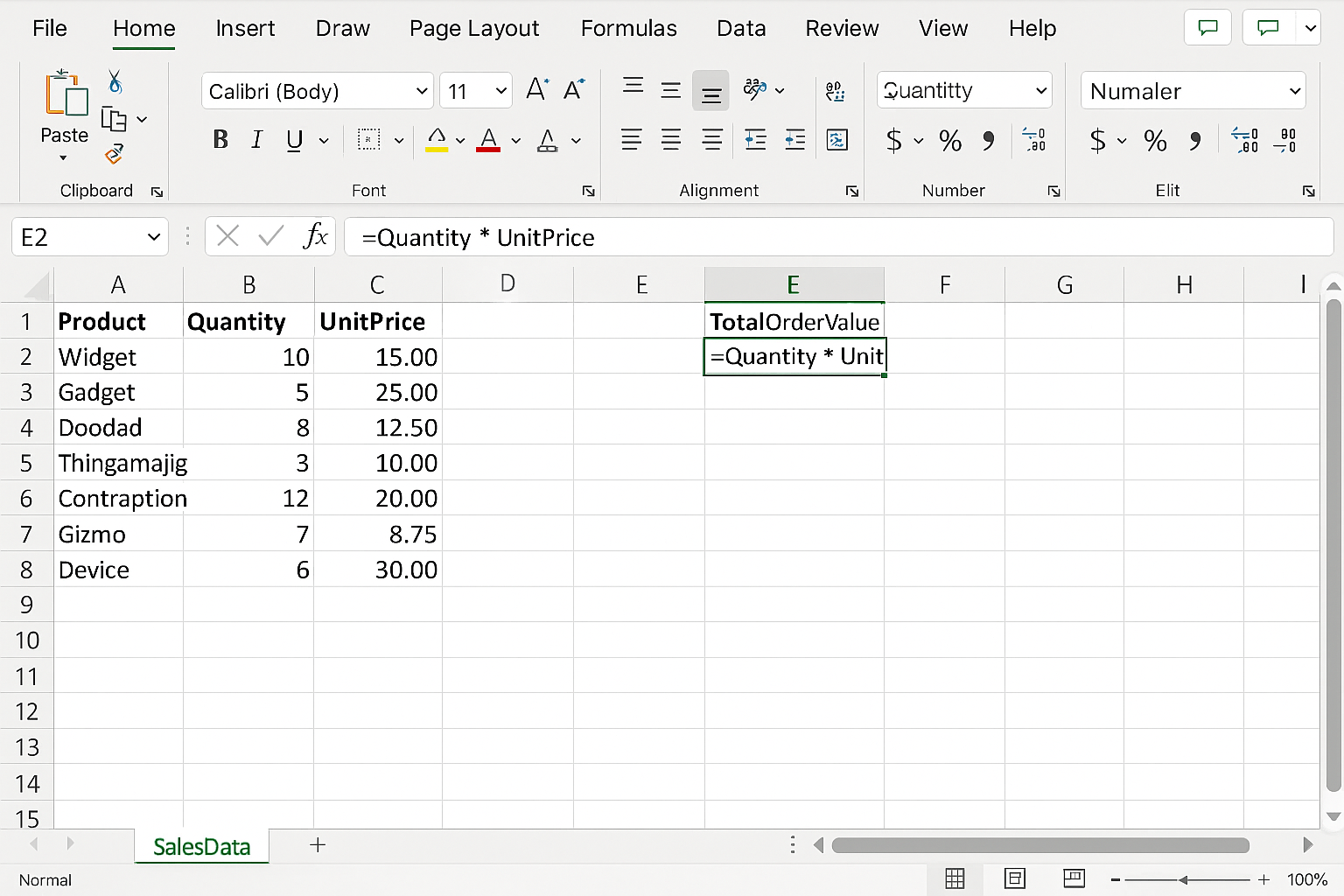Toggle Underline formatting
The width and height of the screenshot is (1344, 896).
click(x=295, y=140)
